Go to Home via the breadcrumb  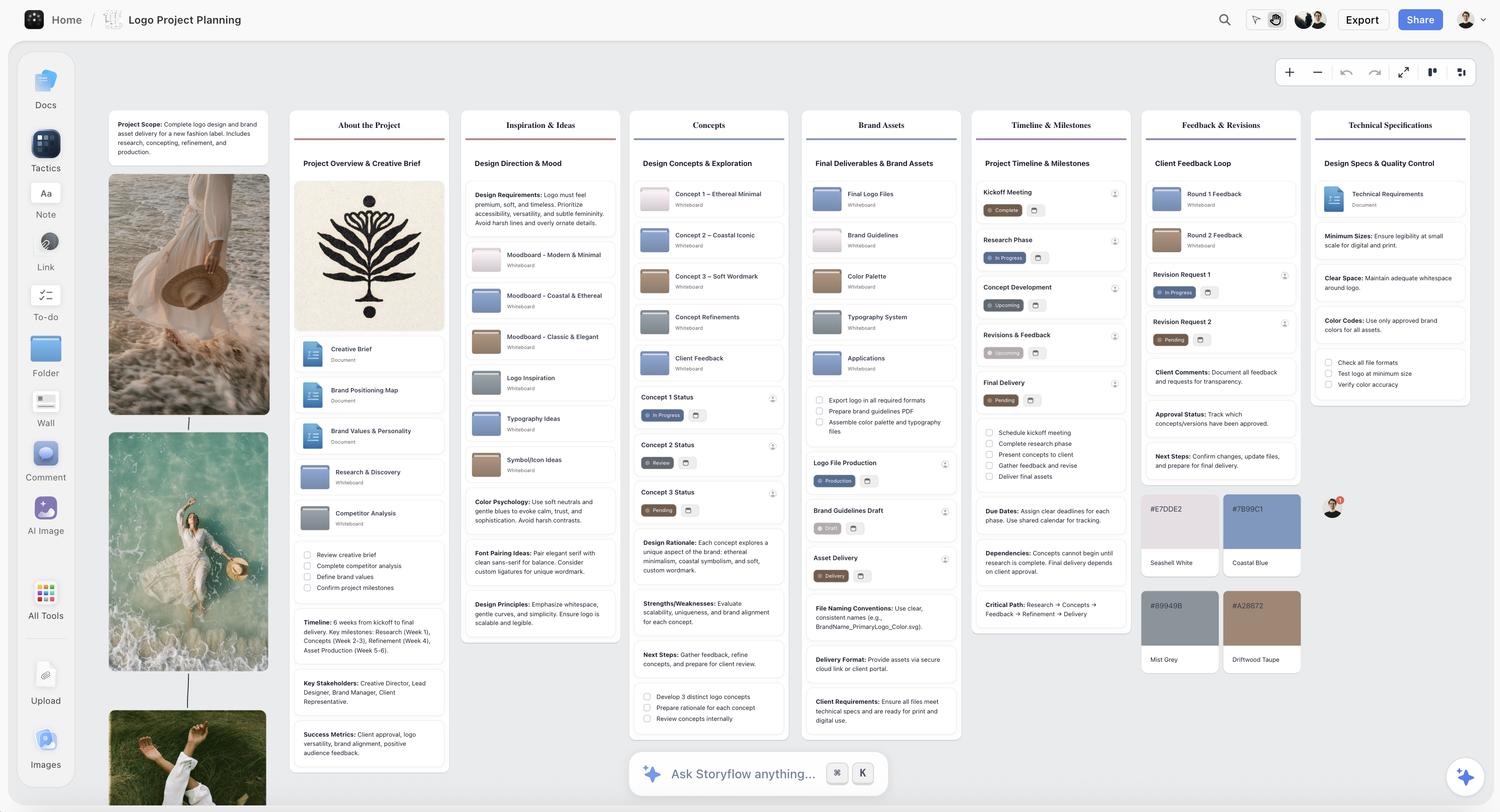(x=67, y=19)
